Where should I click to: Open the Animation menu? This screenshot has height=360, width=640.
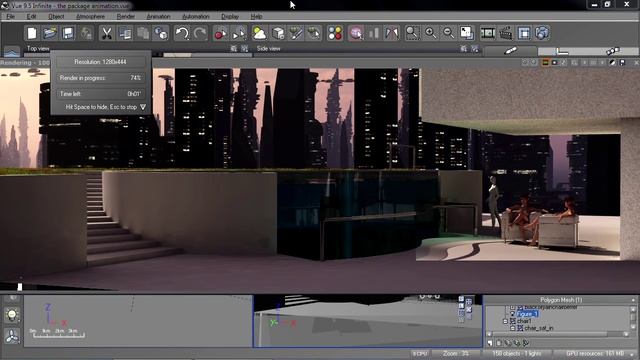(x=158, y=16)
